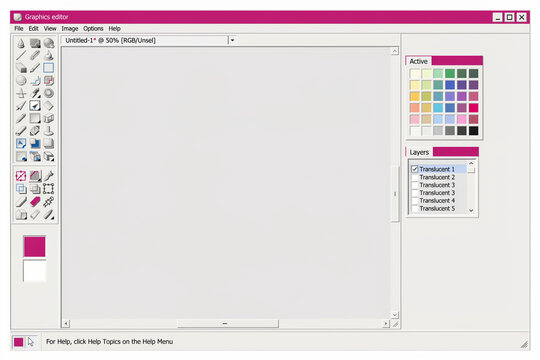Image resolution: width=540 pixels, height=360 pixels.
Task: Click the magenta square in status bar
Action: [19, 342]
